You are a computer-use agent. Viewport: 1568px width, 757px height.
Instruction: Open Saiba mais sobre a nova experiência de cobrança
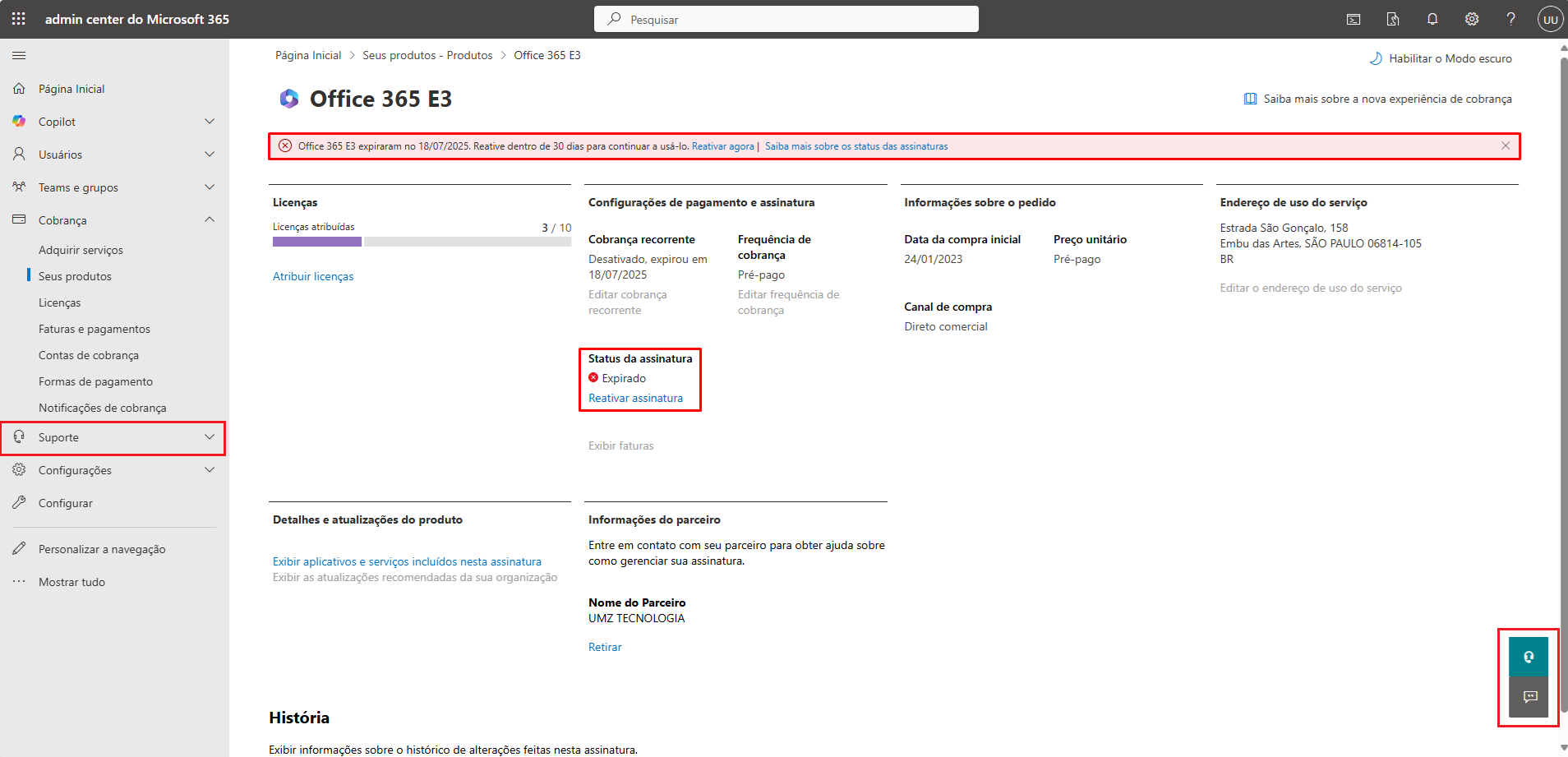[x=1387, y=99]
